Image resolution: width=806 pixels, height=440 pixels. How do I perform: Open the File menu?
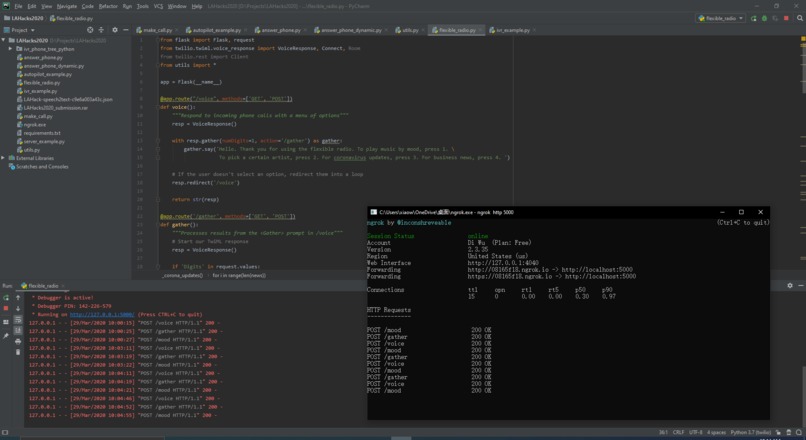point(18,6)
